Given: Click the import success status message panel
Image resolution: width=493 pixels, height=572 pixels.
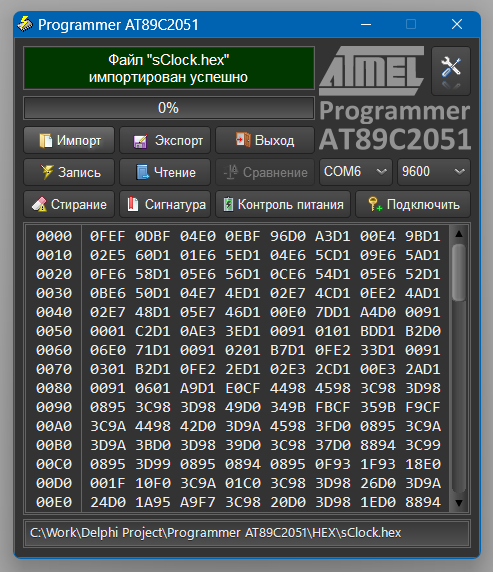Looking at the screenshot, I should (169, 68).
